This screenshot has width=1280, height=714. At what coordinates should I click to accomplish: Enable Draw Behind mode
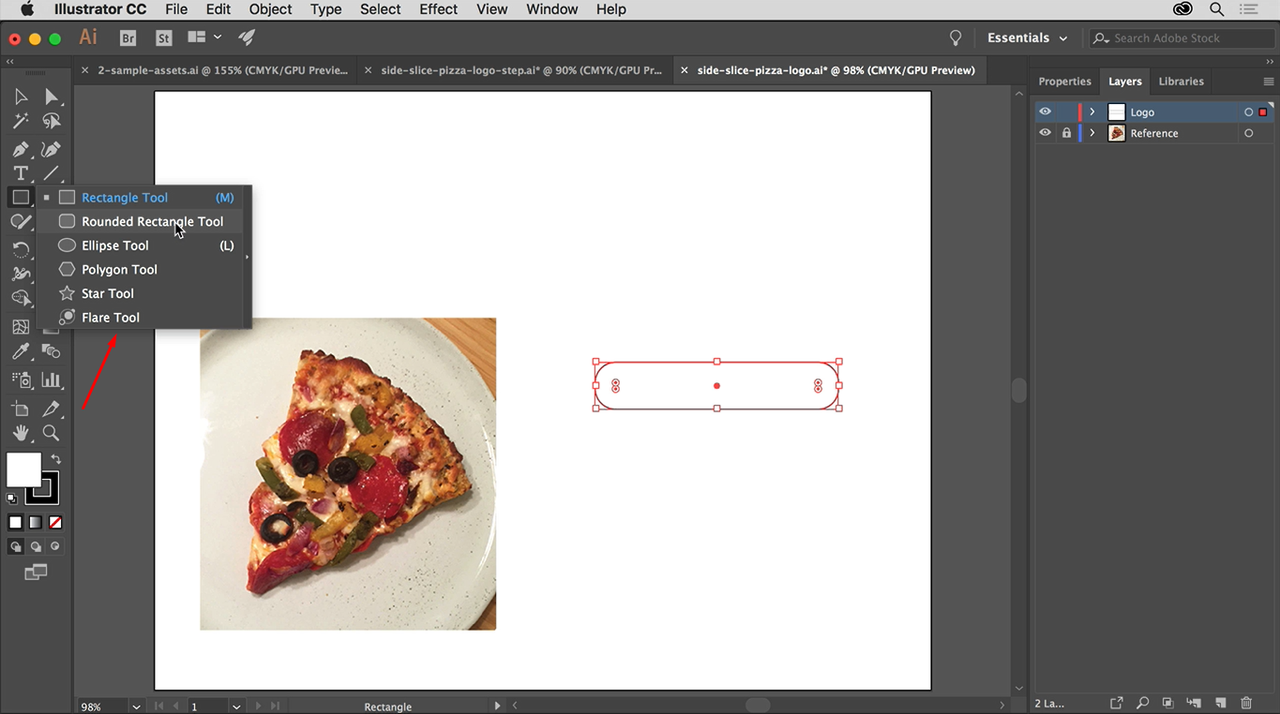pos(36,546)
